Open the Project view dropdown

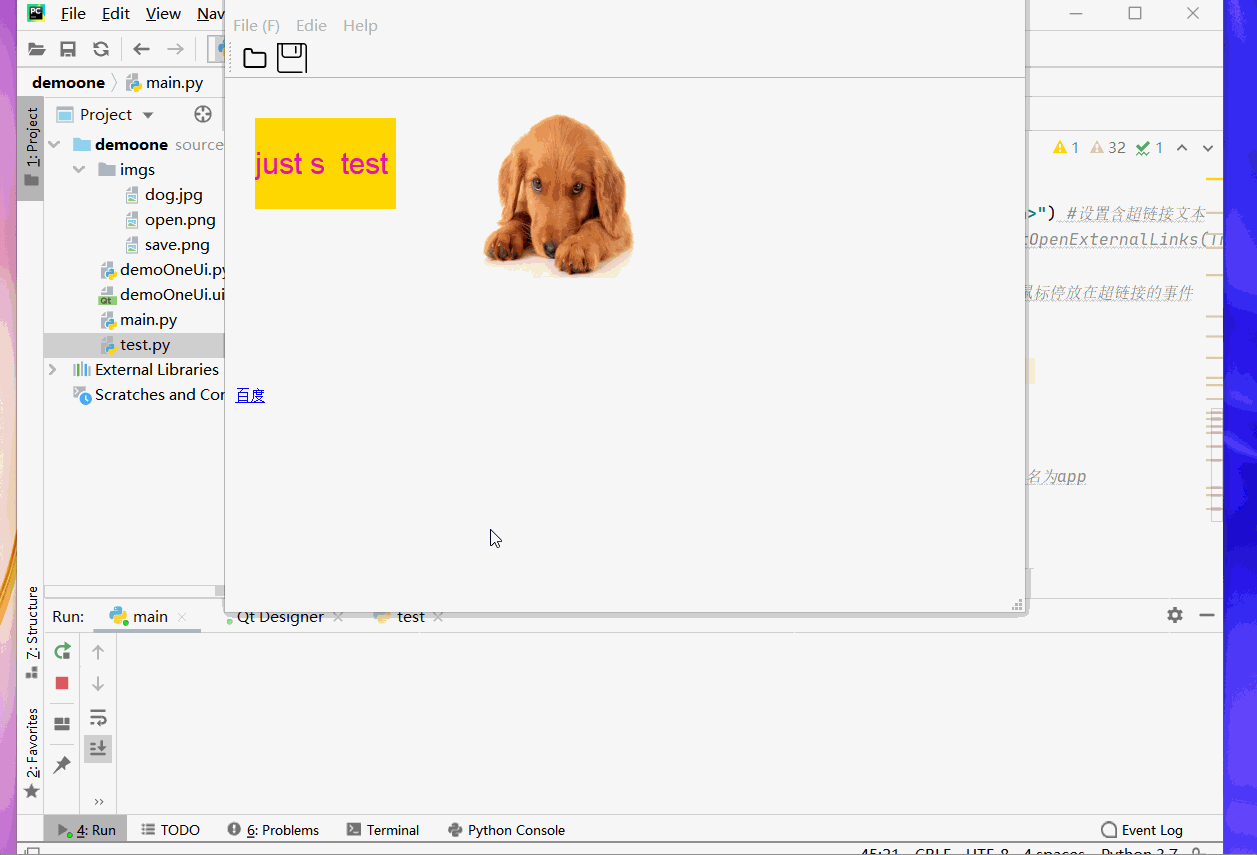(148, 115)
